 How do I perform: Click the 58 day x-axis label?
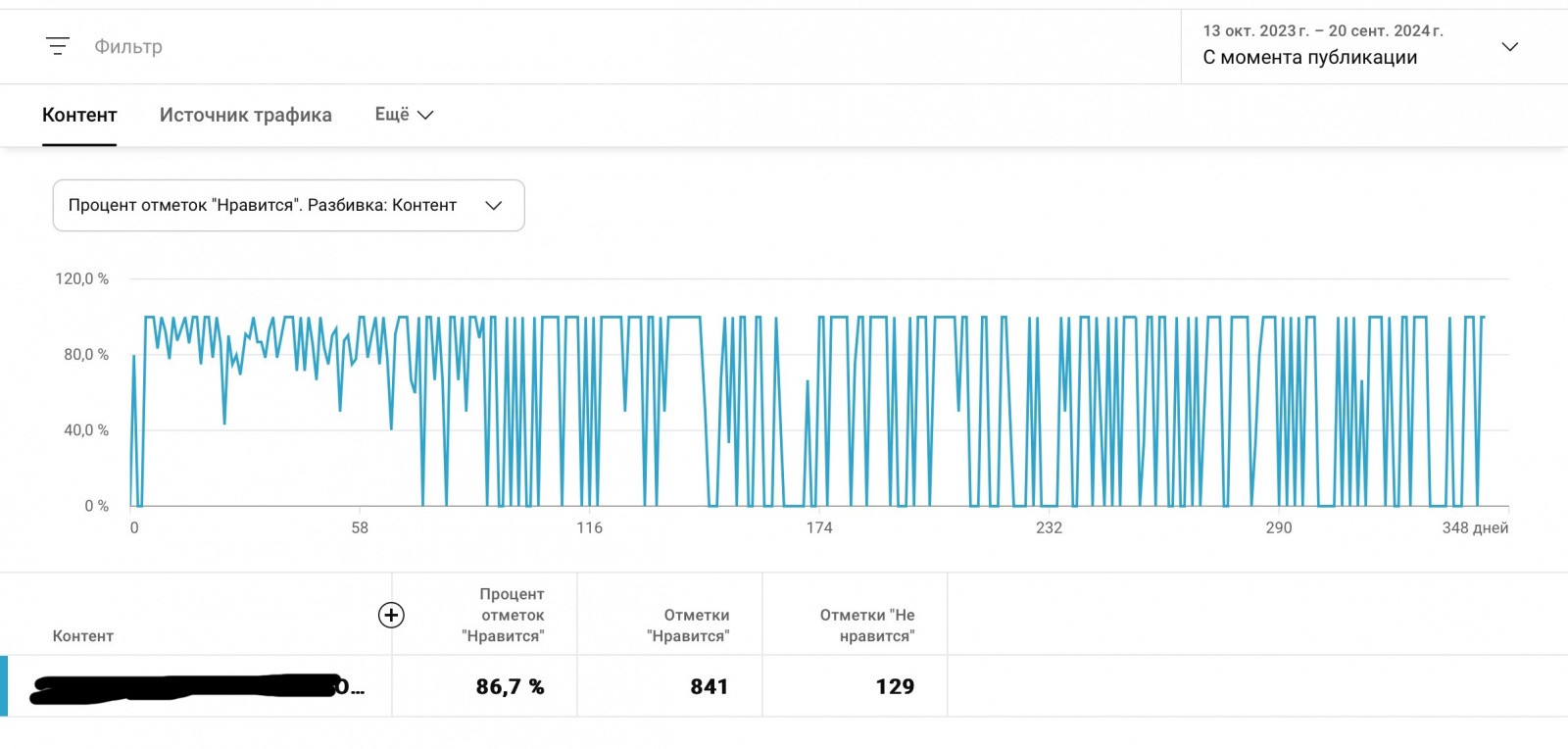coord(360,527)
